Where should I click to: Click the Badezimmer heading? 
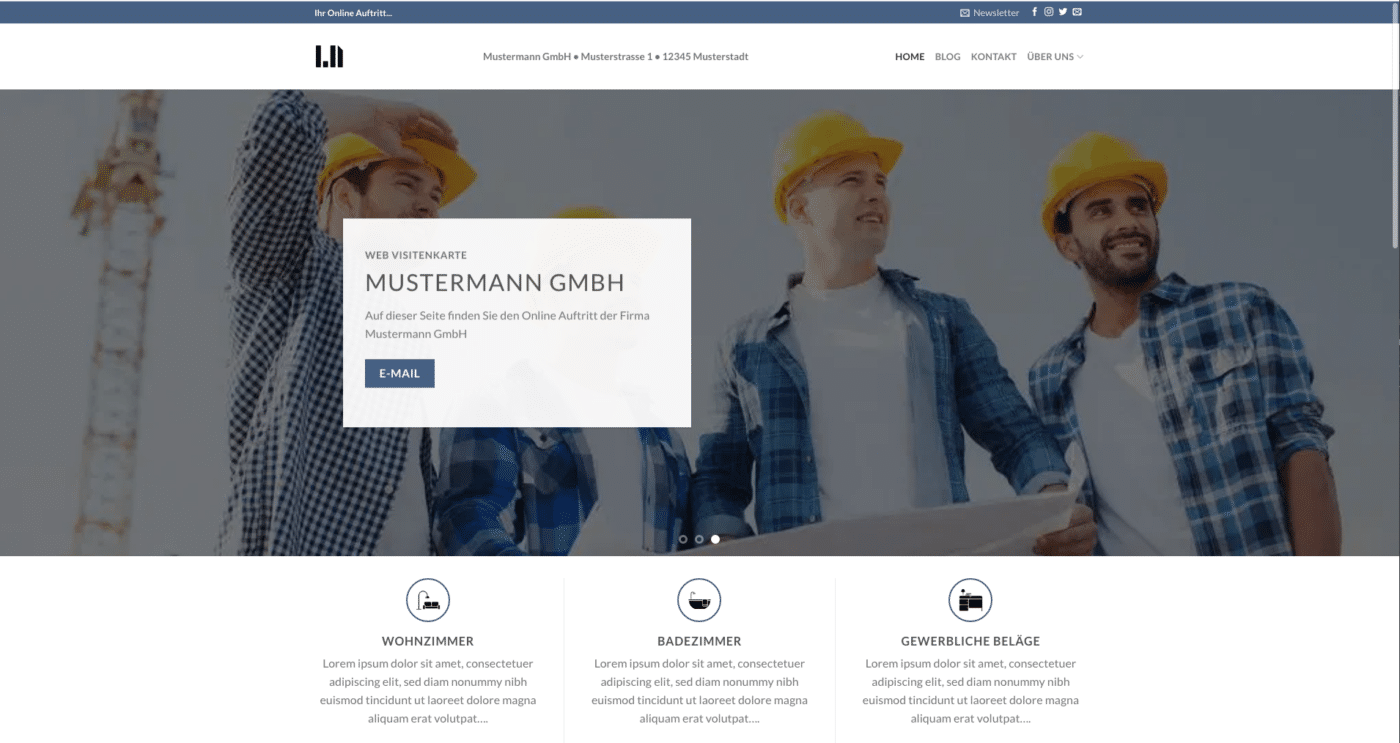pos(699,641)
